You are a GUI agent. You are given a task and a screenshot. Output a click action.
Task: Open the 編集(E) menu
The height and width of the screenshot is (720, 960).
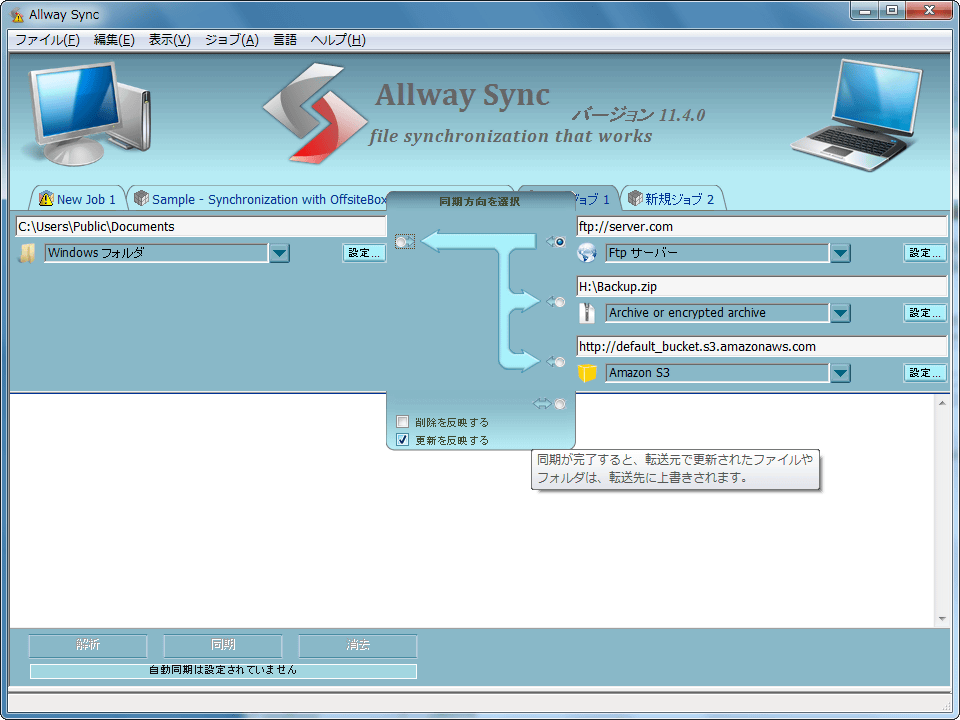coord(114,40)
